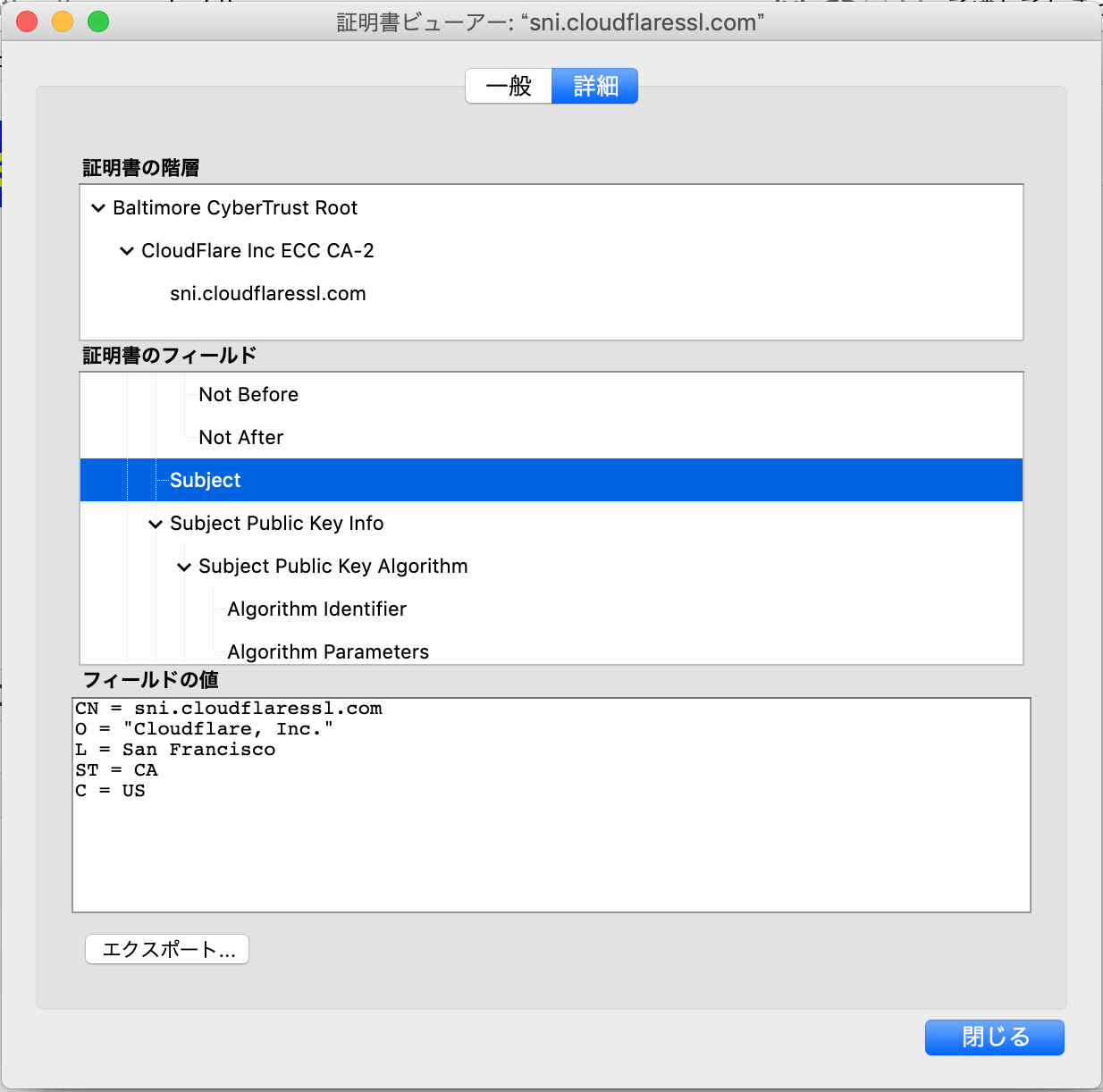The height and width of the screenshot is (1092, 1103).
Task: Click the O = "Cloudflare, Inc." value line
Action: 205,729
